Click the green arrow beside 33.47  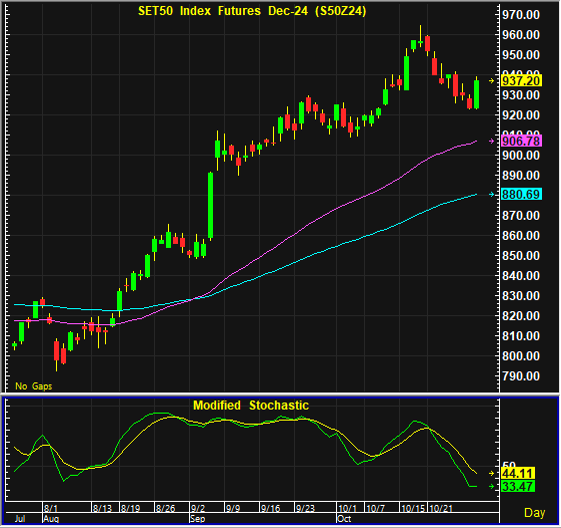pyautogui.click(x=492, y=487)
